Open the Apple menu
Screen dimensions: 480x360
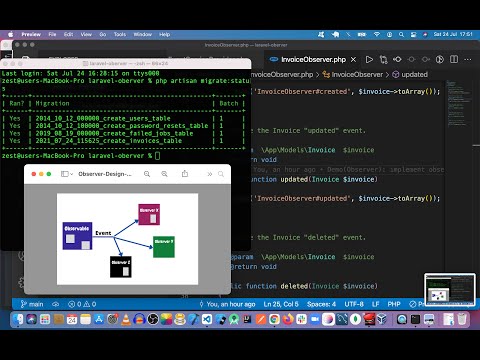(11, 34)
